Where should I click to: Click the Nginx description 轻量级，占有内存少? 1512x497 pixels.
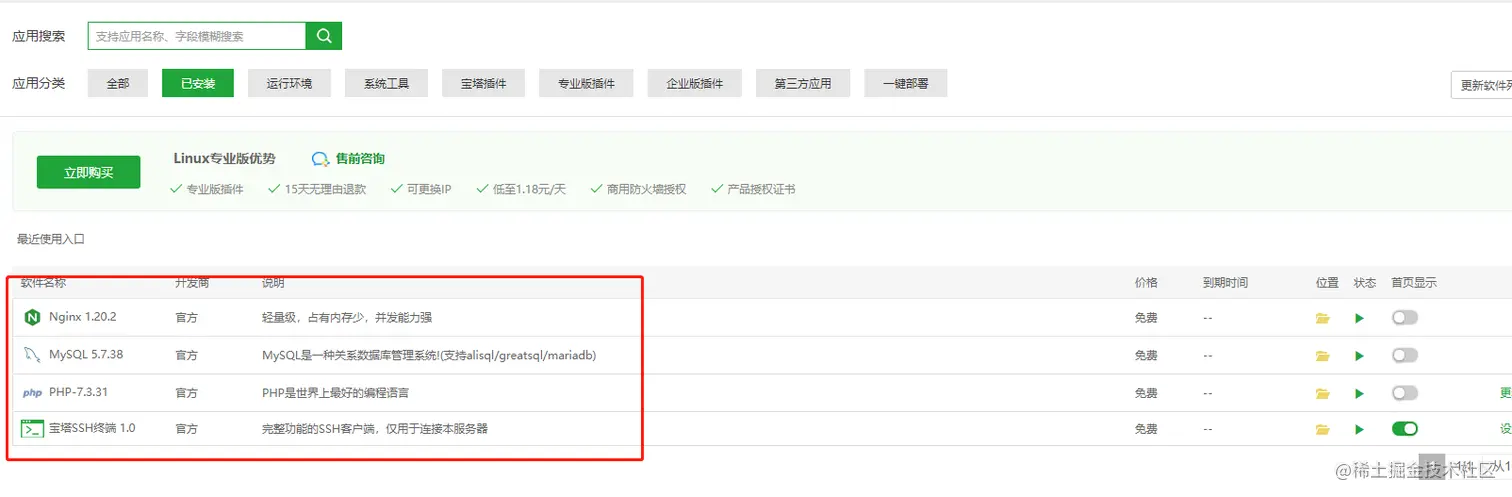347,317
